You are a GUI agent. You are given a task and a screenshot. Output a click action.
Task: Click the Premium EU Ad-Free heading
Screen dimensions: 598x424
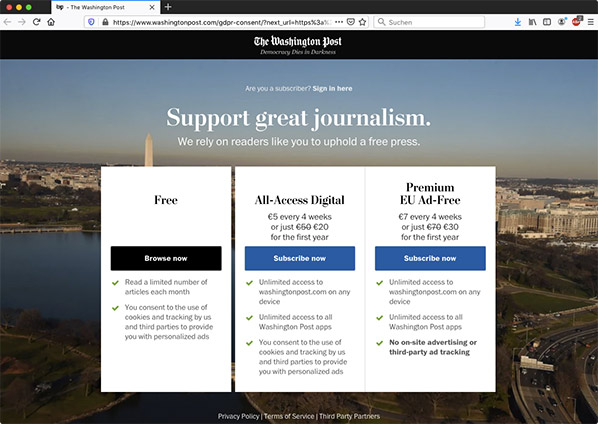[x=430, y=194]
